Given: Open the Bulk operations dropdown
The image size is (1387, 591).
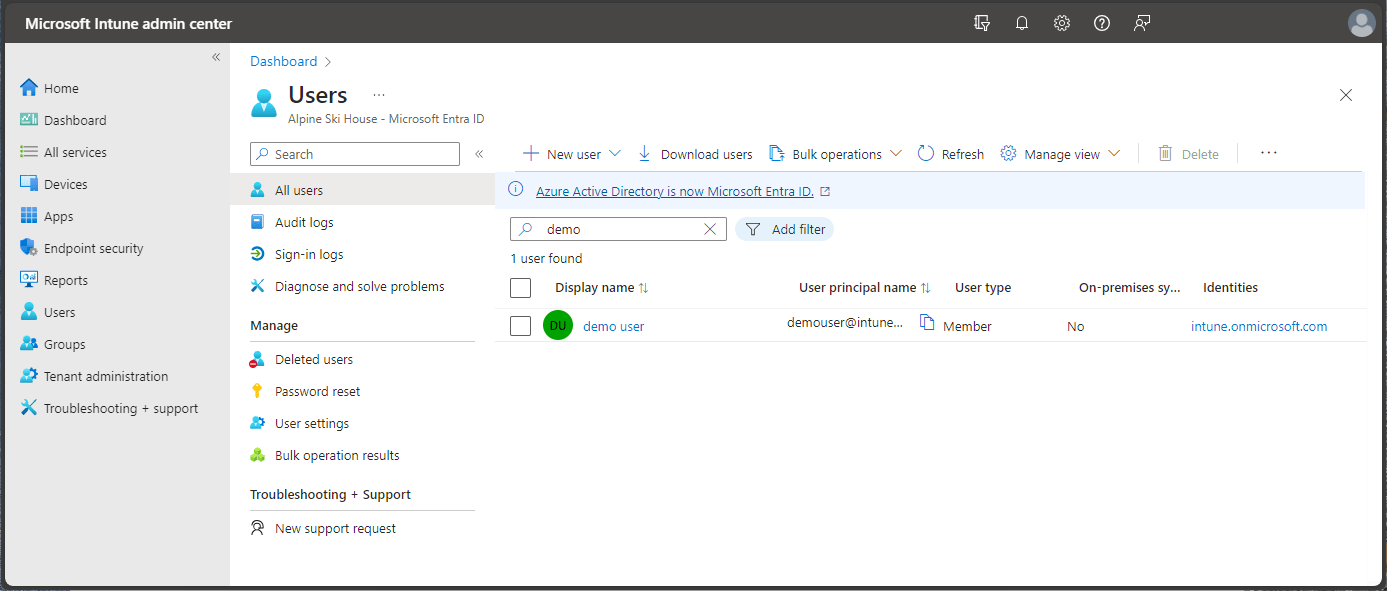Looking at the screenshot, I should 896,153.
